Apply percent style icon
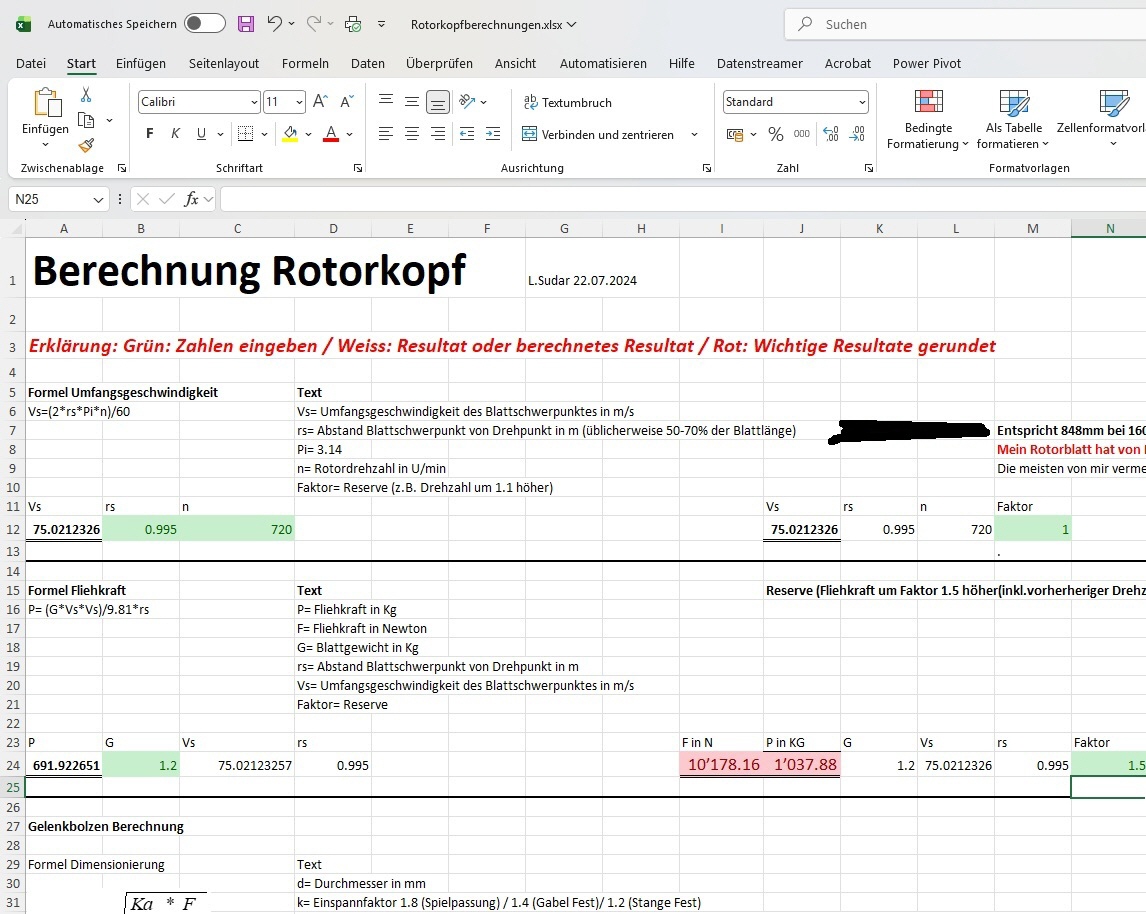 pos(776,134)
